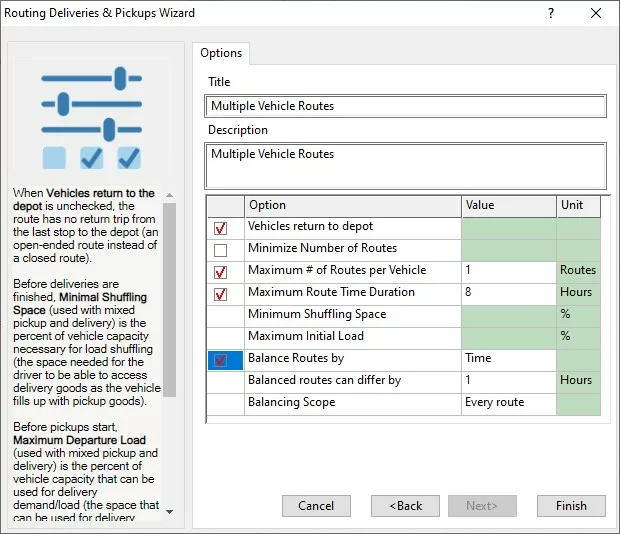Open the Balance Routes by Time dropdown
Viewport: 620px width, 534px height.
(508, 359)
